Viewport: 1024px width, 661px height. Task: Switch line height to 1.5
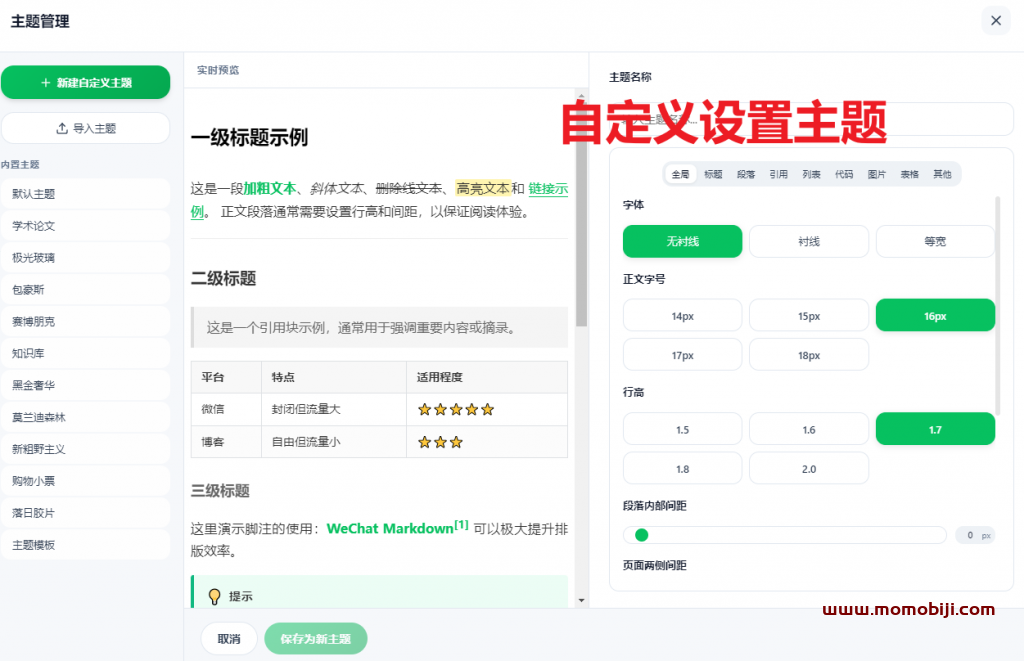pos(682,428)
